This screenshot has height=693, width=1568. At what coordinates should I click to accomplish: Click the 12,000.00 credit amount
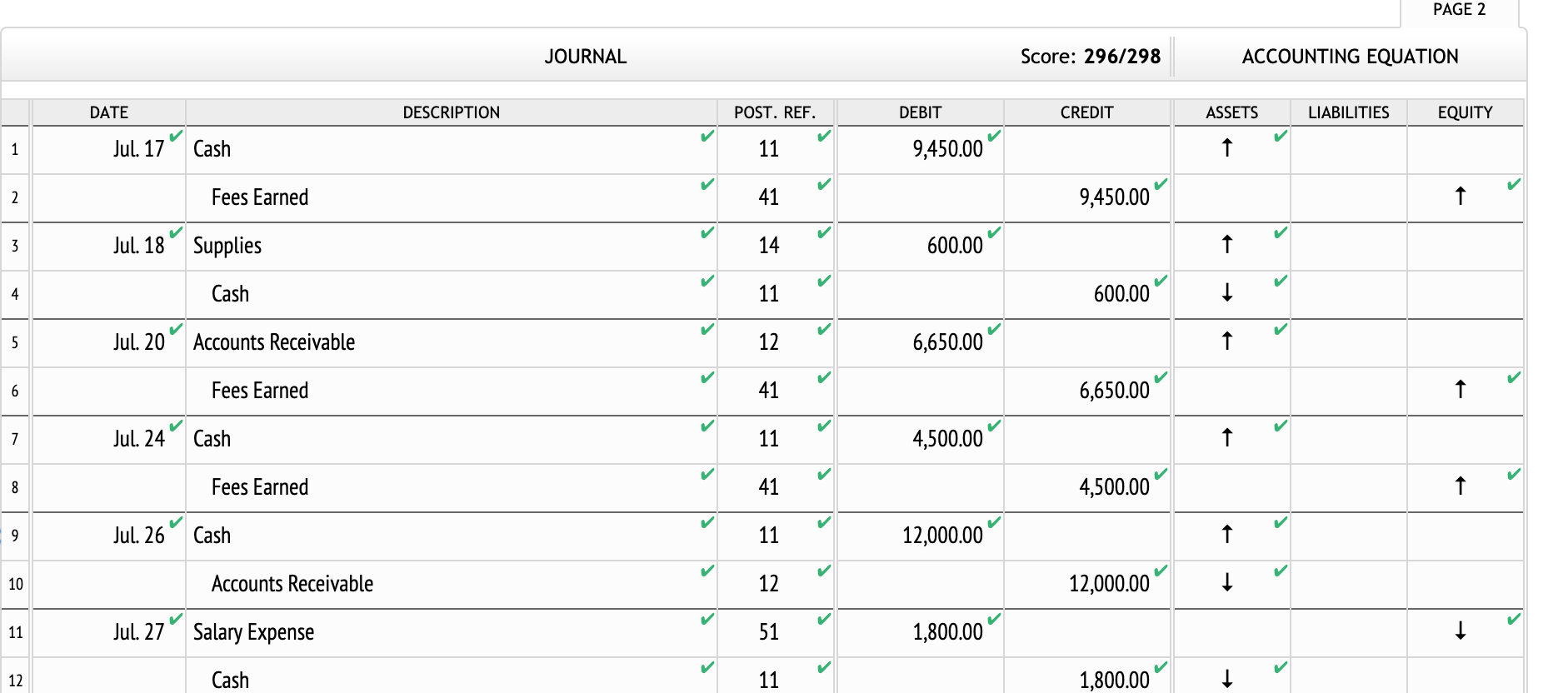pos(1109,584)
